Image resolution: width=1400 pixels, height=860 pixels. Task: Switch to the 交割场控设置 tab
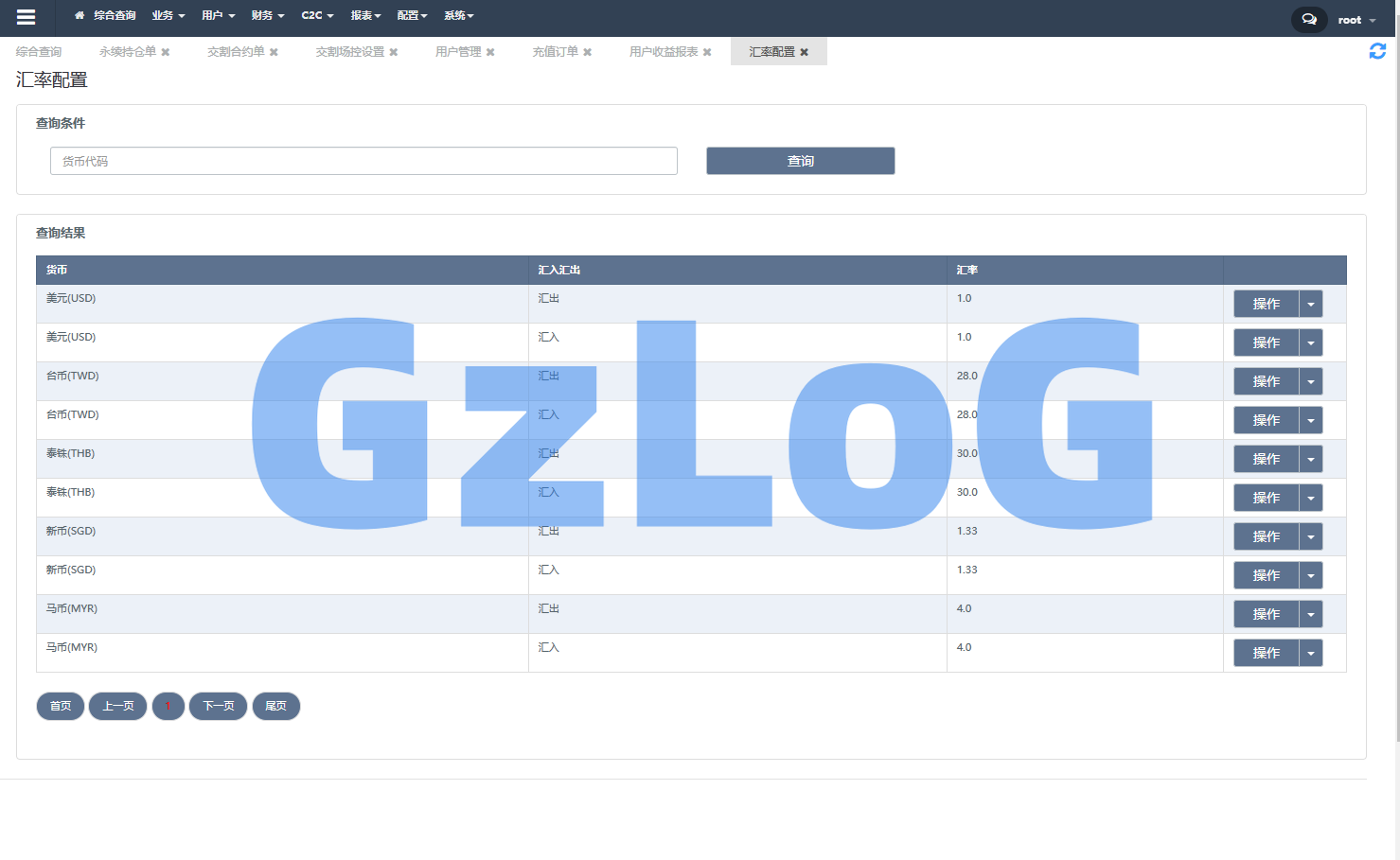349,52
